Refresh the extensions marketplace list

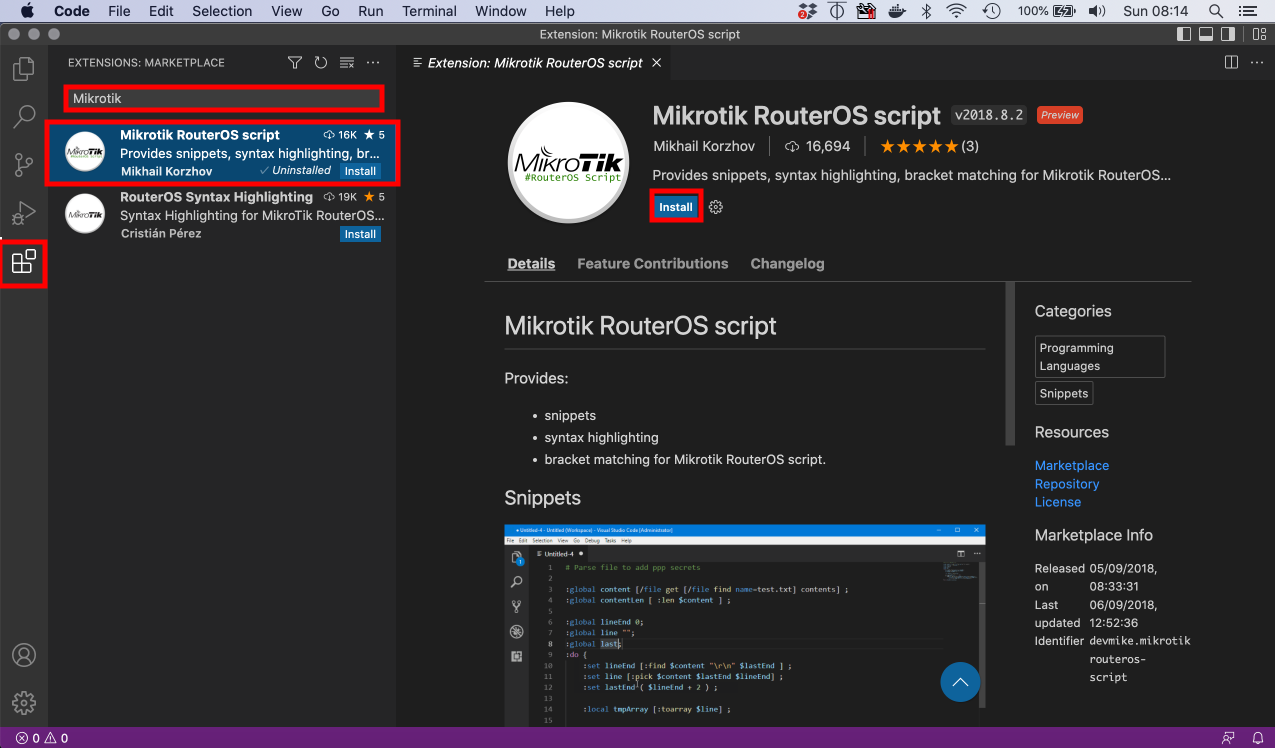tap(321, 63)
